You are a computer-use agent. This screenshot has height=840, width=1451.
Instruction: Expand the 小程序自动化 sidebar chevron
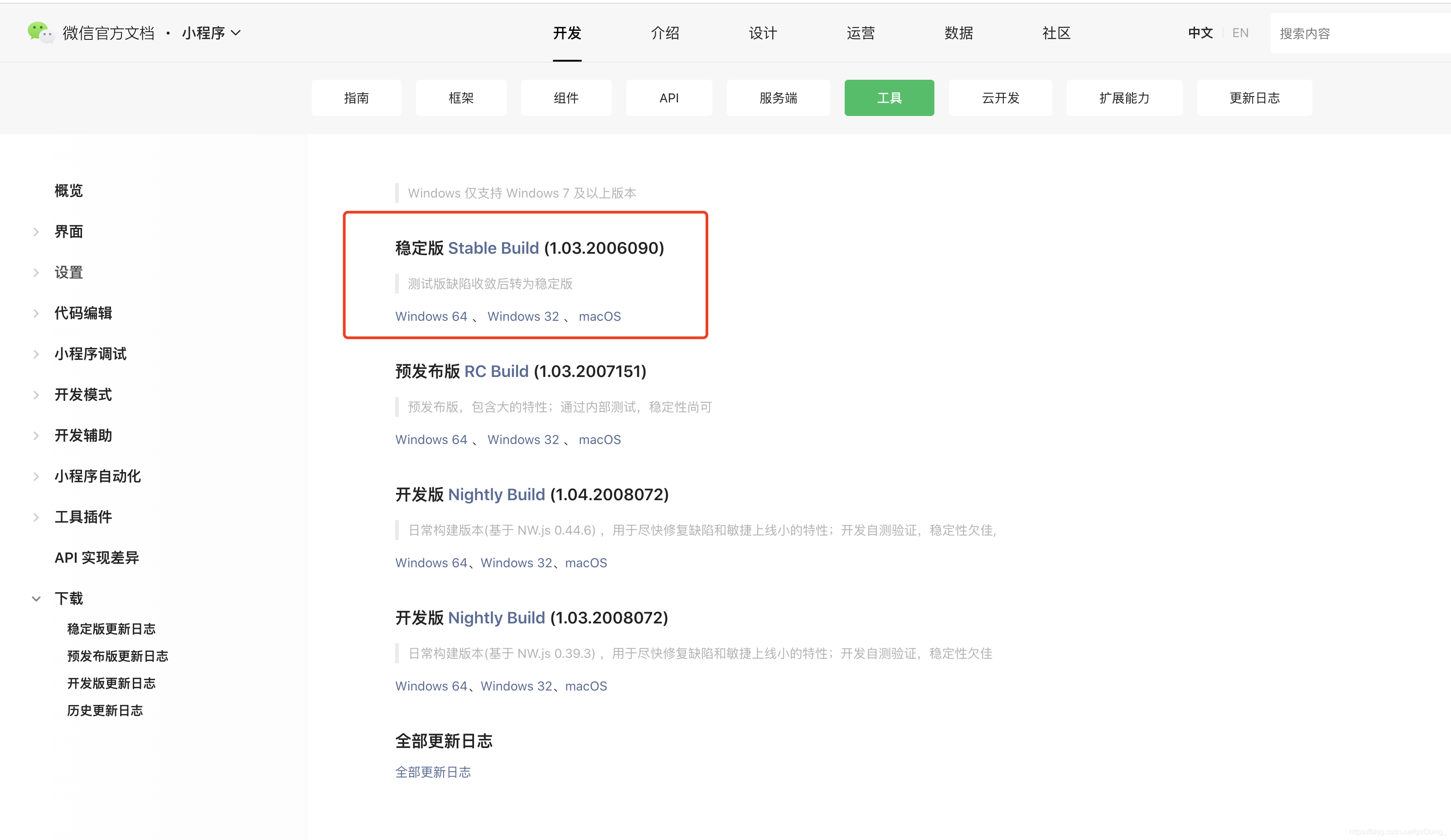tap(36, 476)
